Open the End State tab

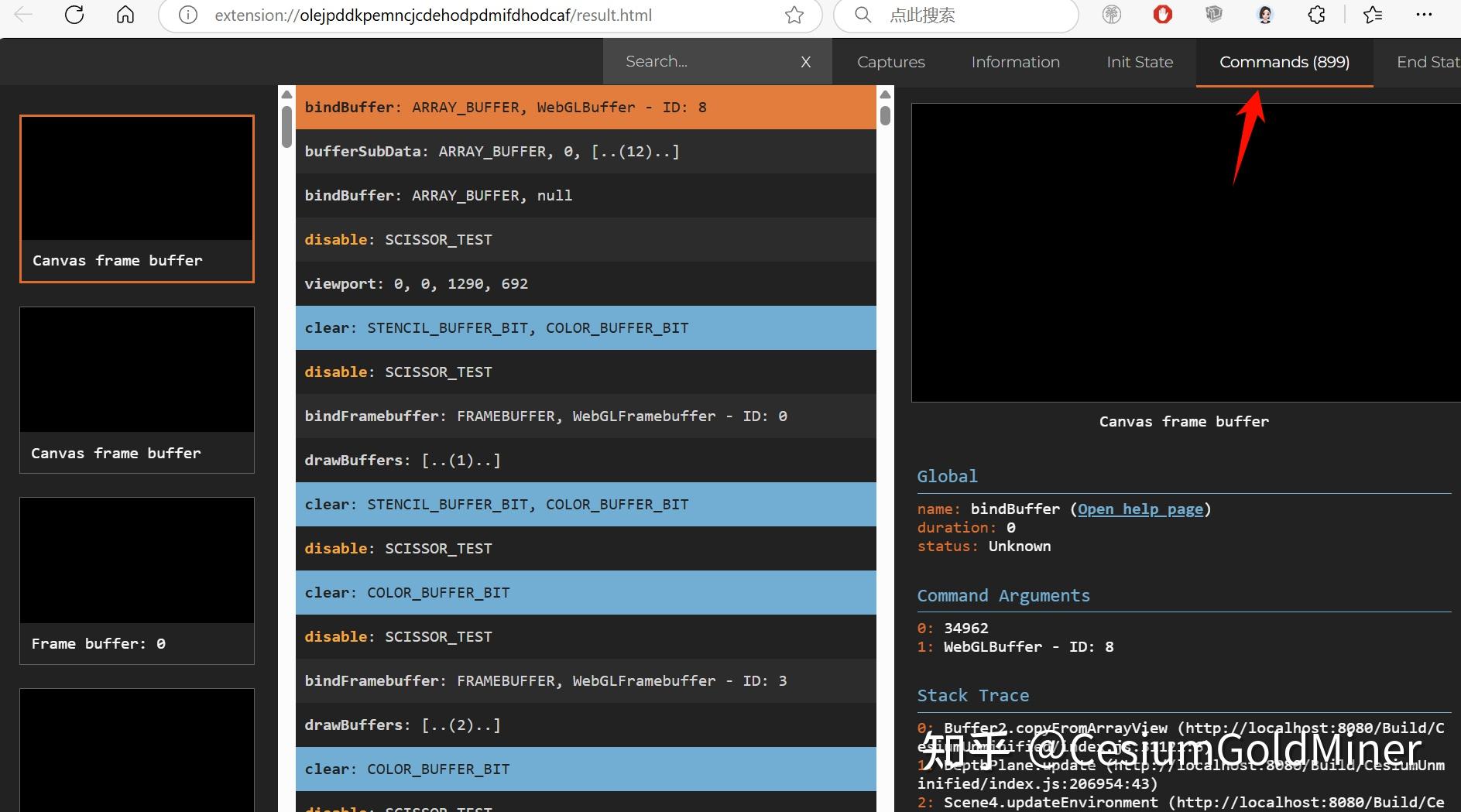(x=1427, y=61)
